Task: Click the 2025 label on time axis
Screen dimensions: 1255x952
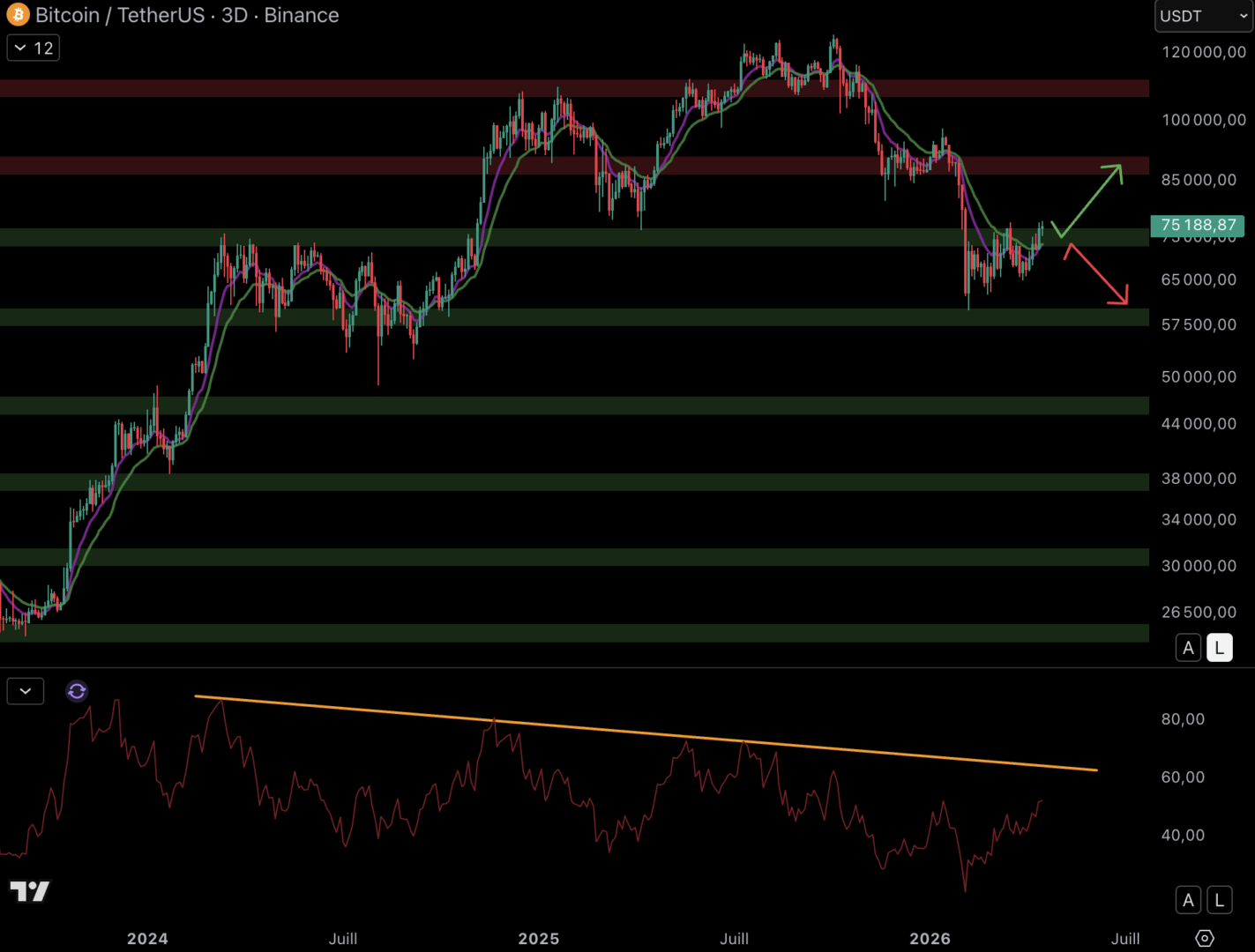Action: point(538,939)
